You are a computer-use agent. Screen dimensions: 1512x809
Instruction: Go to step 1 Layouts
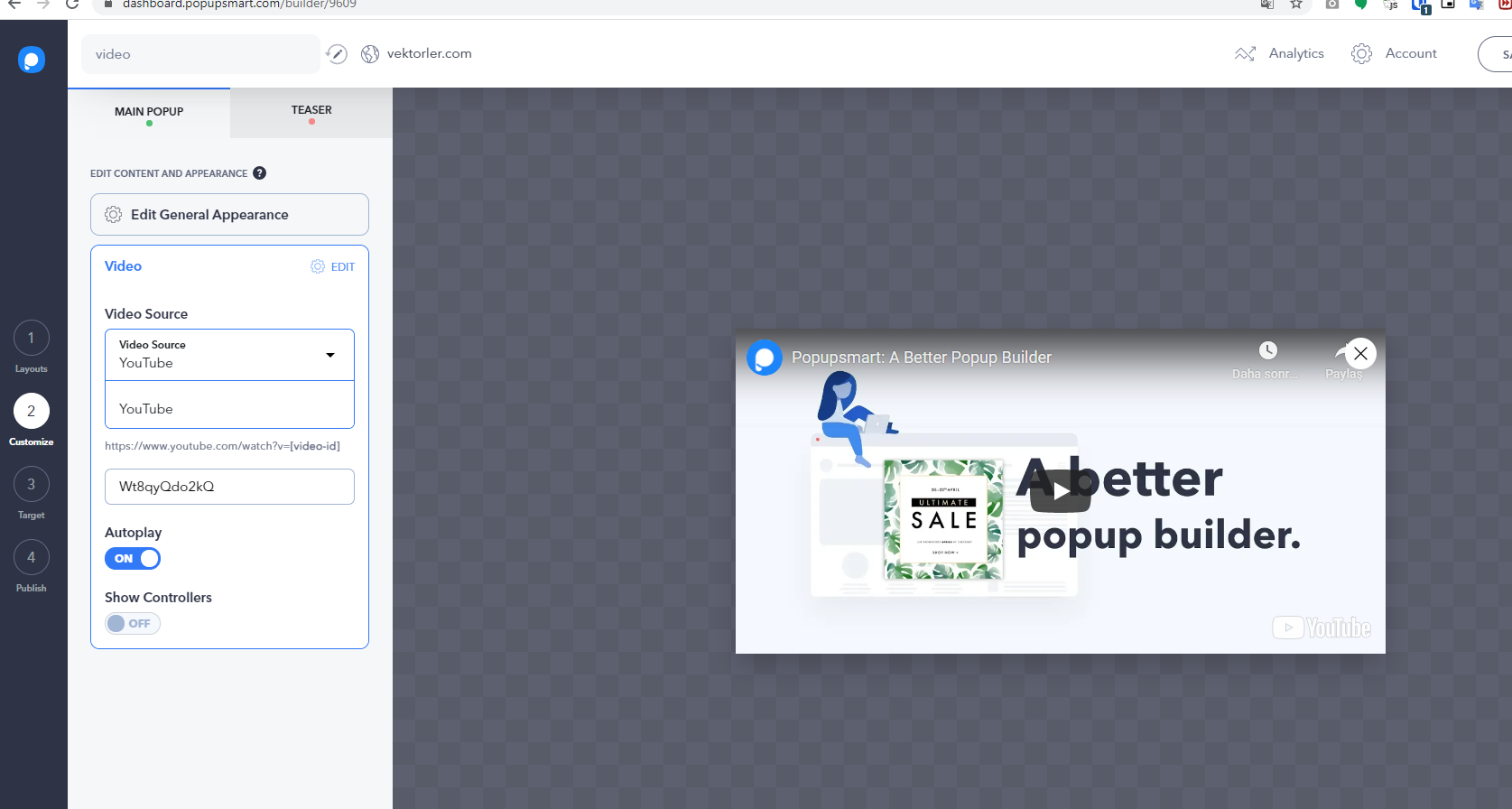point(32,339)
